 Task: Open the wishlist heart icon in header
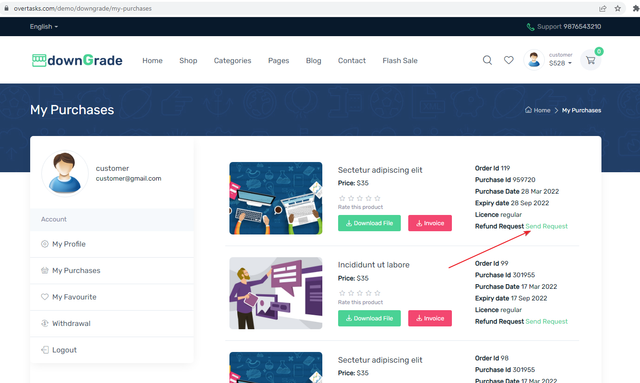tap(509, 60)
